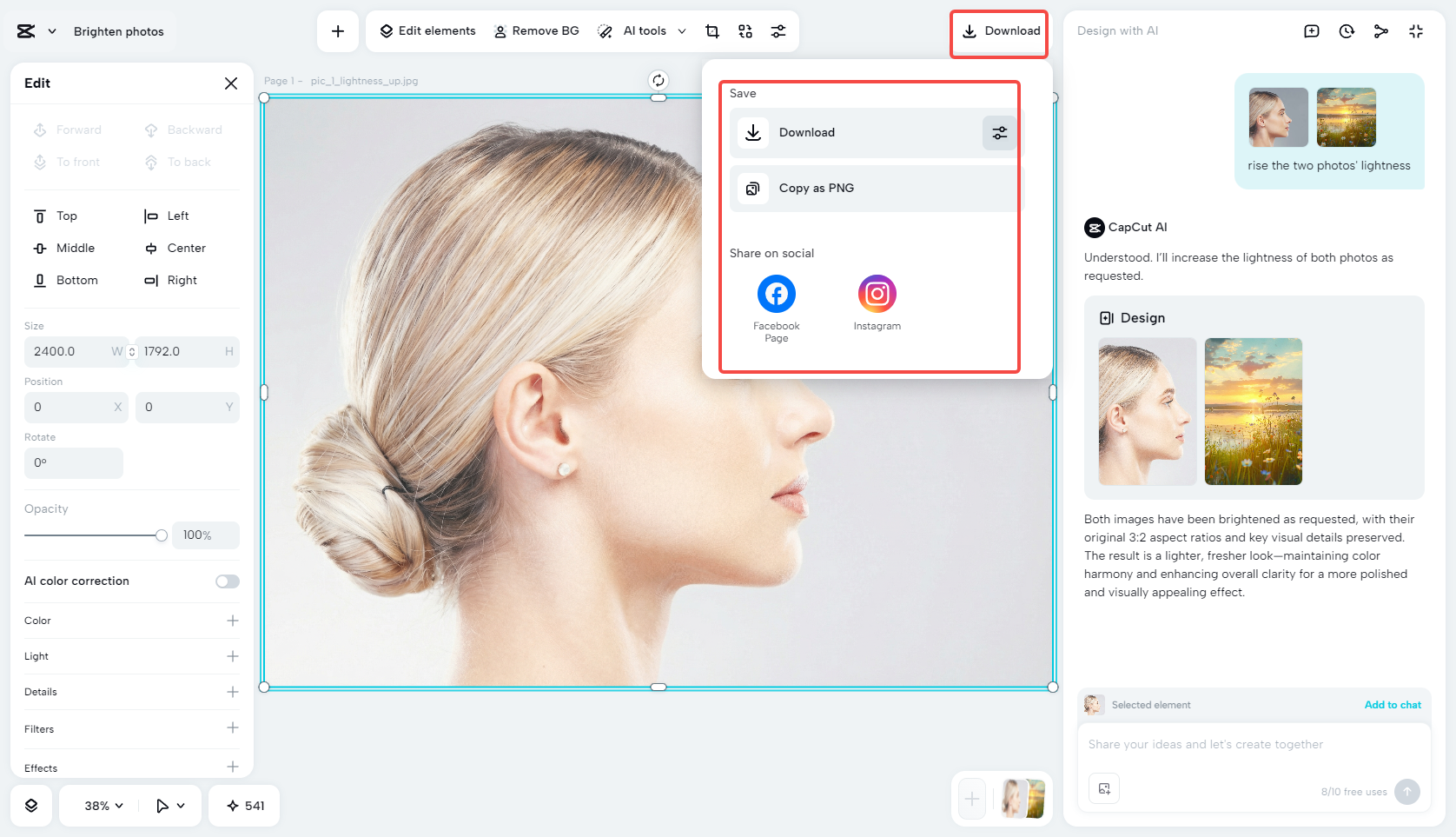Remove the image background with Remove BG
This screenshot has height=837, width=1456.
[536, 31]
